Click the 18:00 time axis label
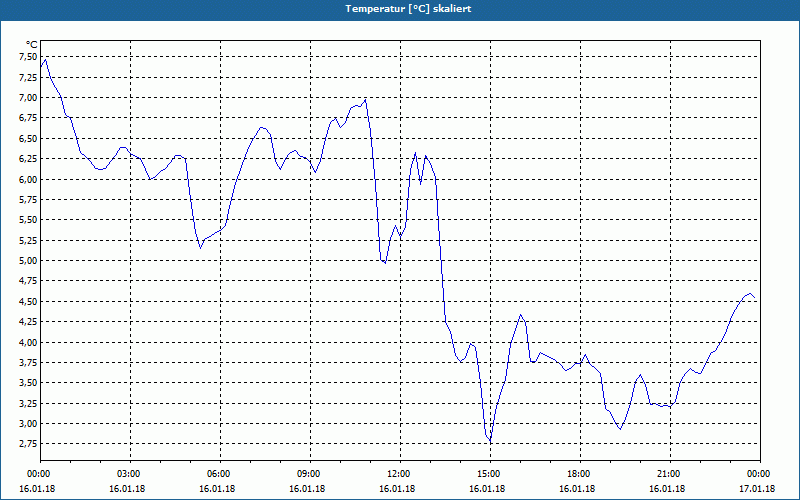This screenshot has height=500, width=800. click(580, 474)
